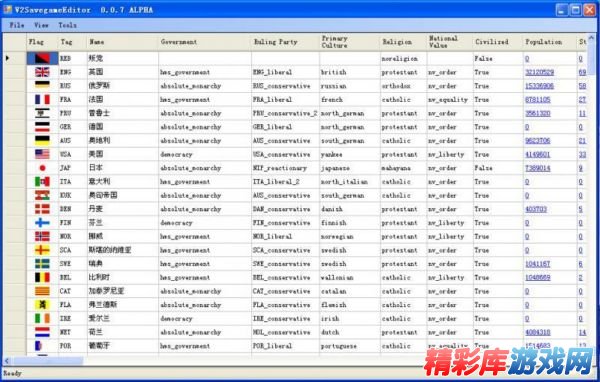
Task: Open the ENG population number link
Action: (539, 72)
